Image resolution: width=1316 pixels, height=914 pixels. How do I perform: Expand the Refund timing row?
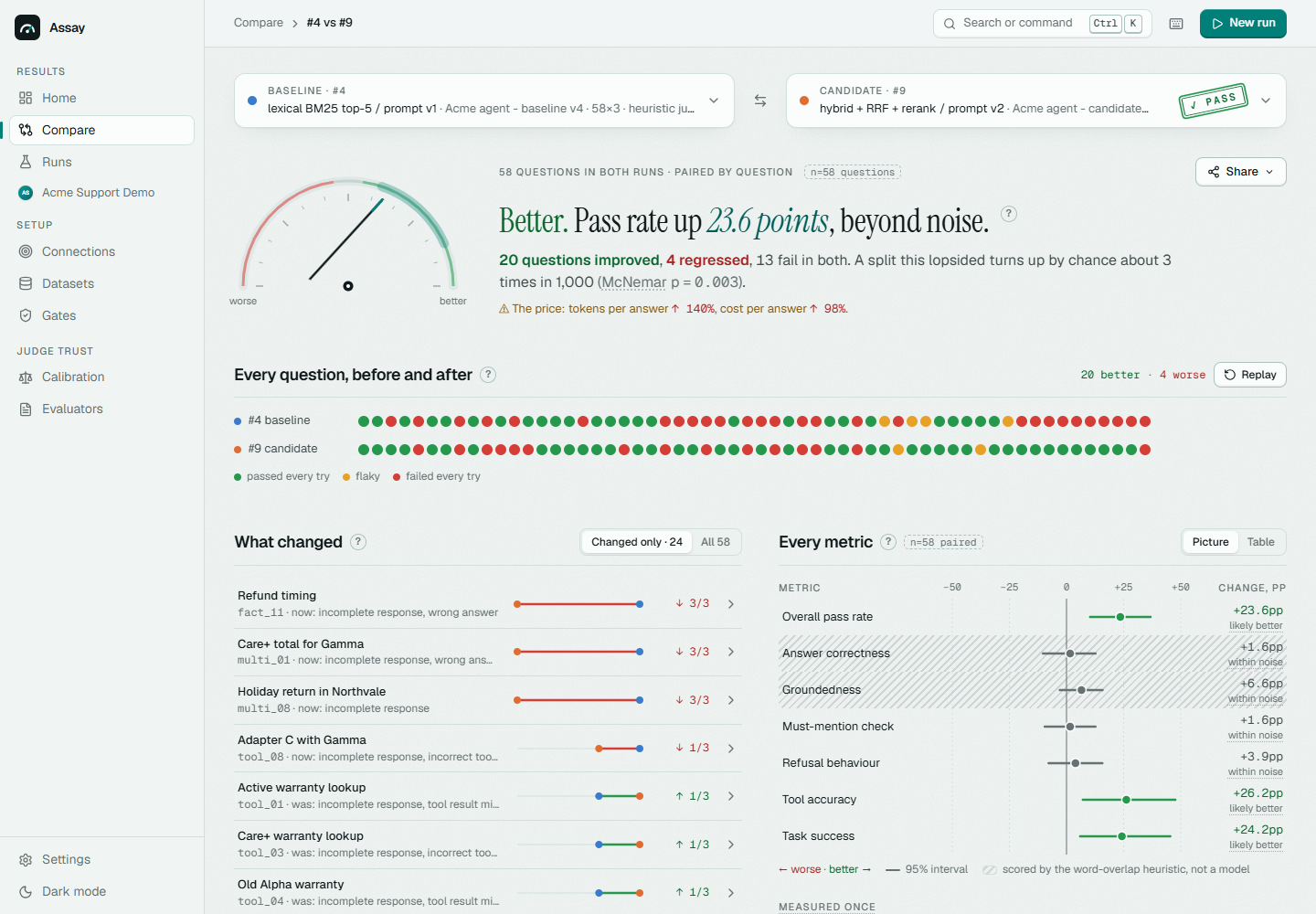pos(488,604)
